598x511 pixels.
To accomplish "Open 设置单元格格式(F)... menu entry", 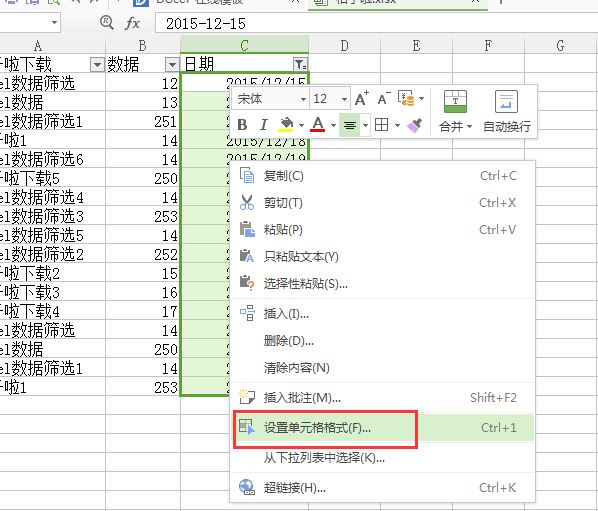I will click(383, 428).
